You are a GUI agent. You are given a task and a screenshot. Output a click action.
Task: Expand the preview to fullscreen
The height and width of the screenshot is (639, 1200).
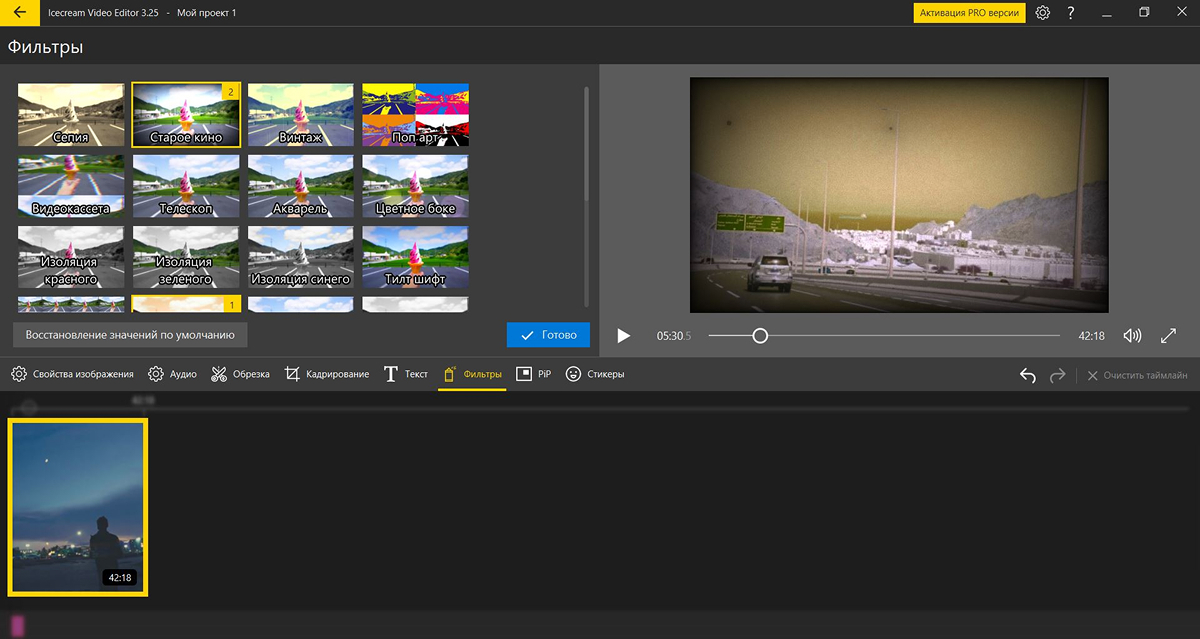(1168, 336)
